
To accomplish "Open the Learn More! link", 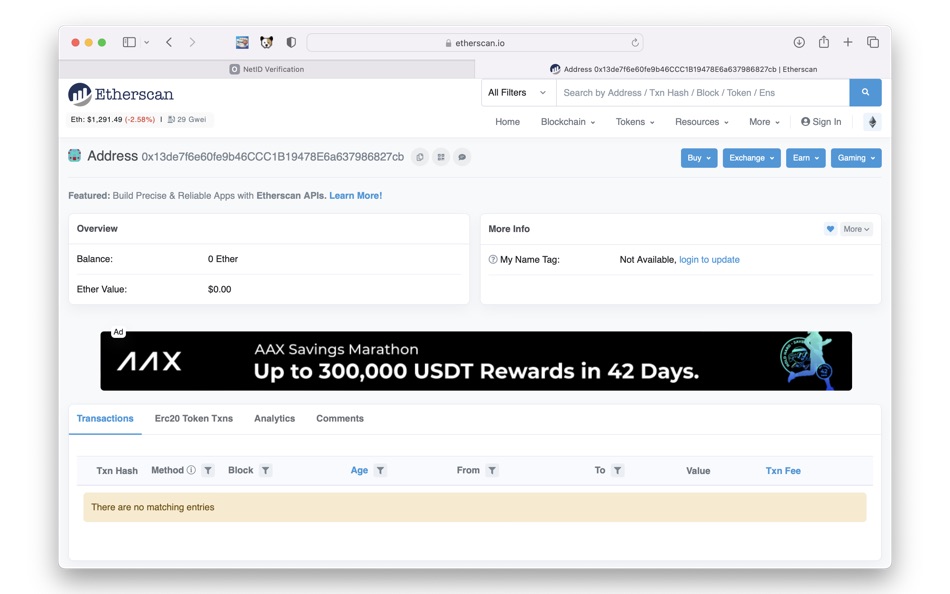I will tap(356, 196).
